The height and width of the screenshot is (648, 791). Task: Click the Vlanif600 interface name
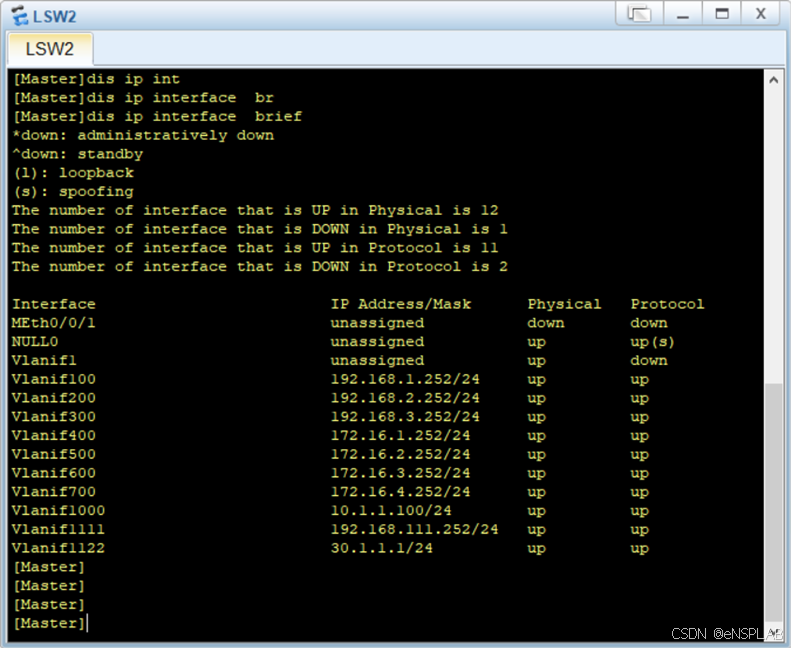click(53, 473)
